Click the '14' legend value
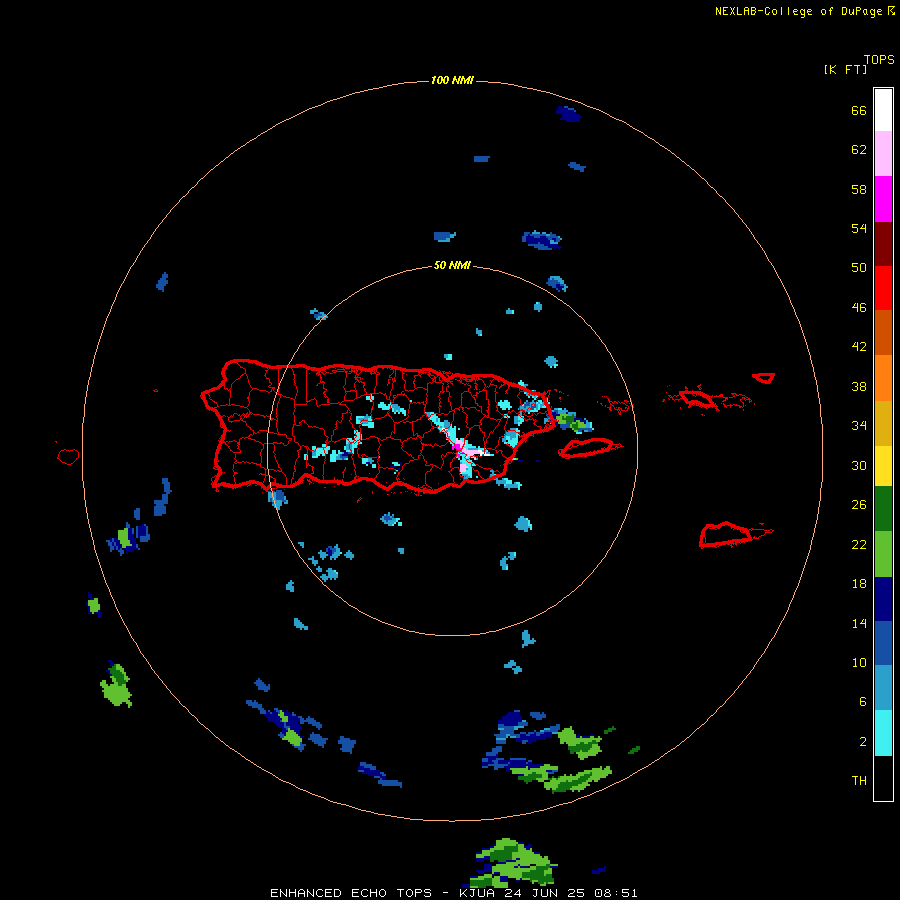The width and height of the screenshot is (900, 900). click(x=859, y=623)
